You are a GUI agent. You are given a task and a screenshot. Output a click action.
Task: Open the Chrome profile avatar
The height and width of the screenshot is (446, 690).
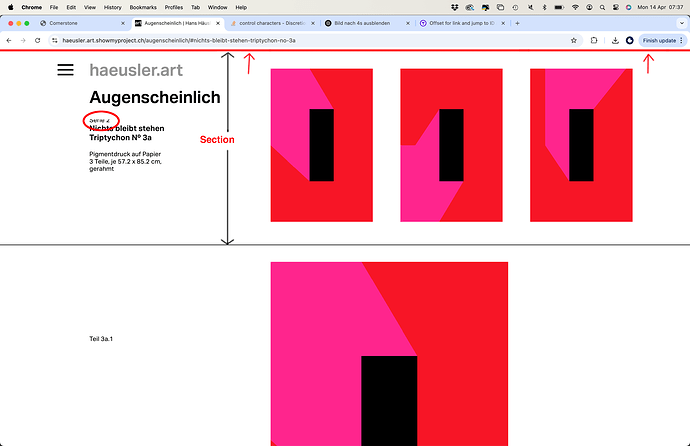[629, 40]
